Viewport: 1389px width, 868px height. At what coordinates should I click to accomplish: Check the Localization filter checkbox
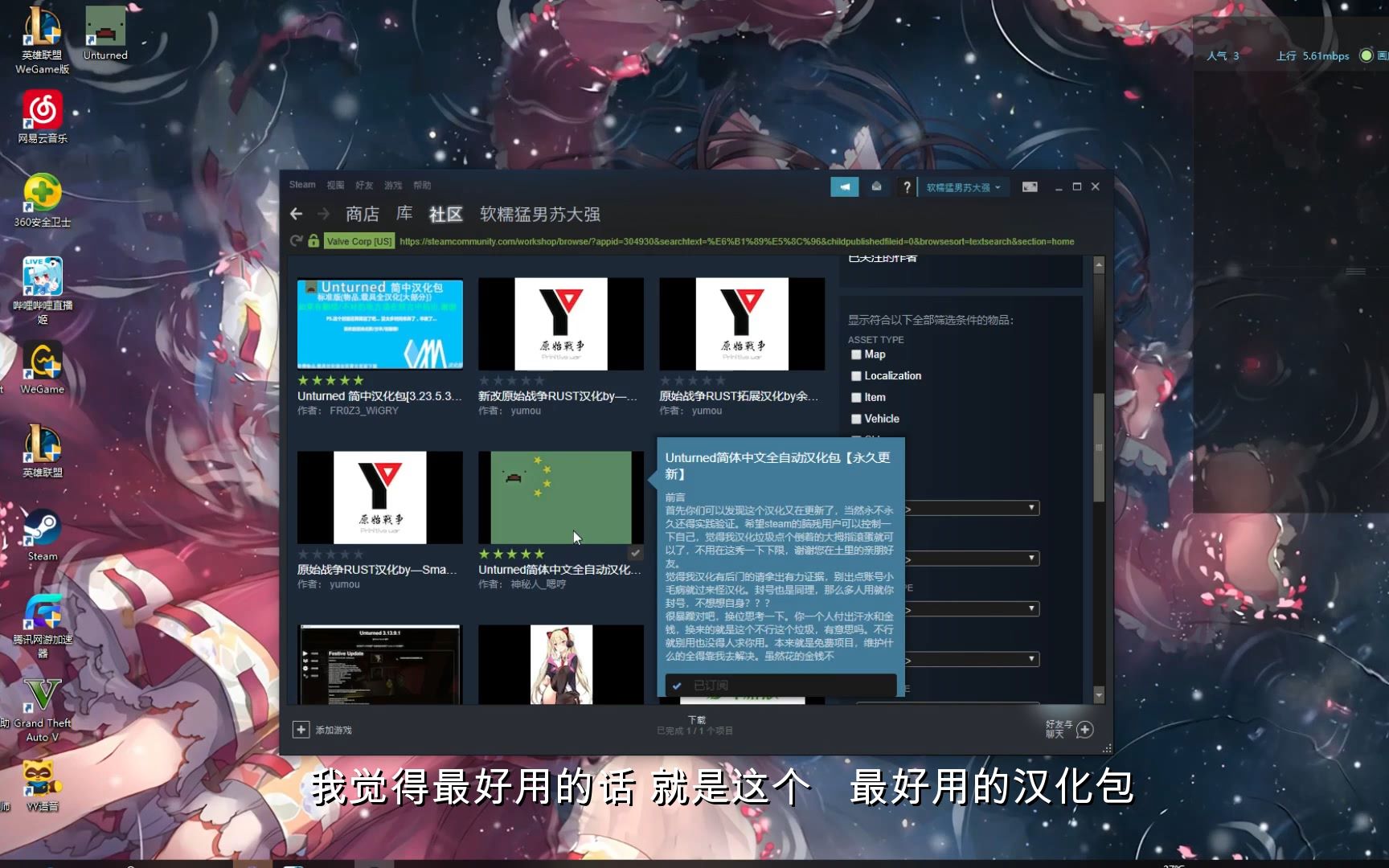pos(856,375)
